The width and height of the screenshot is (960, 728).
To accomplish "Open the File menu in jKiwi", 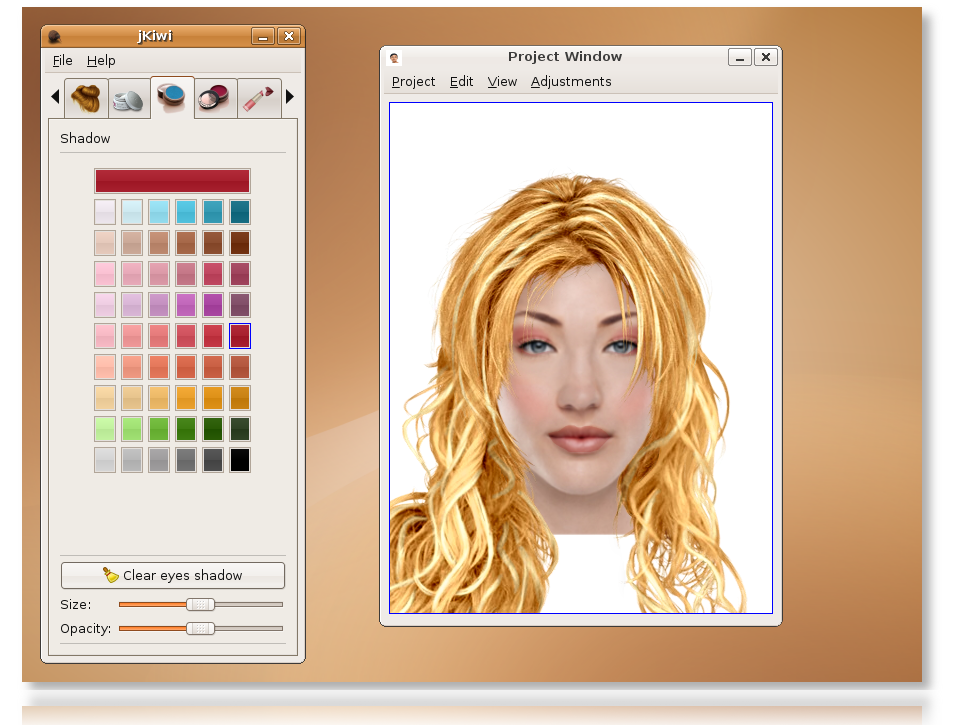I will (62, 61).
